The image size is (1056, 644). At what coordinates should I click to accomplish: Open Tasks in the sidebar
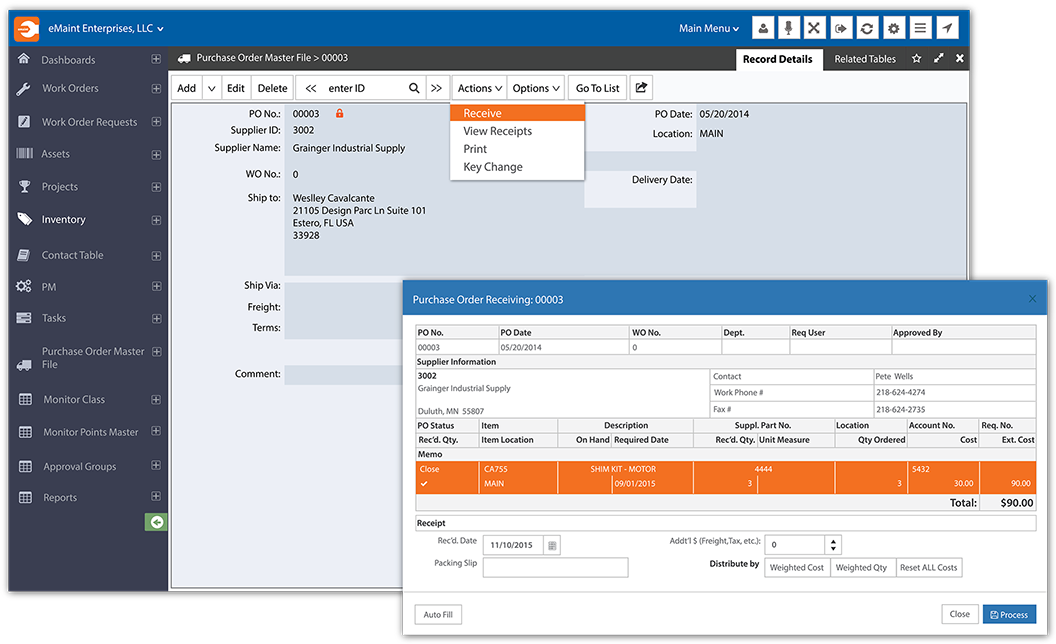pyautogui.click(x=54, y=318)
